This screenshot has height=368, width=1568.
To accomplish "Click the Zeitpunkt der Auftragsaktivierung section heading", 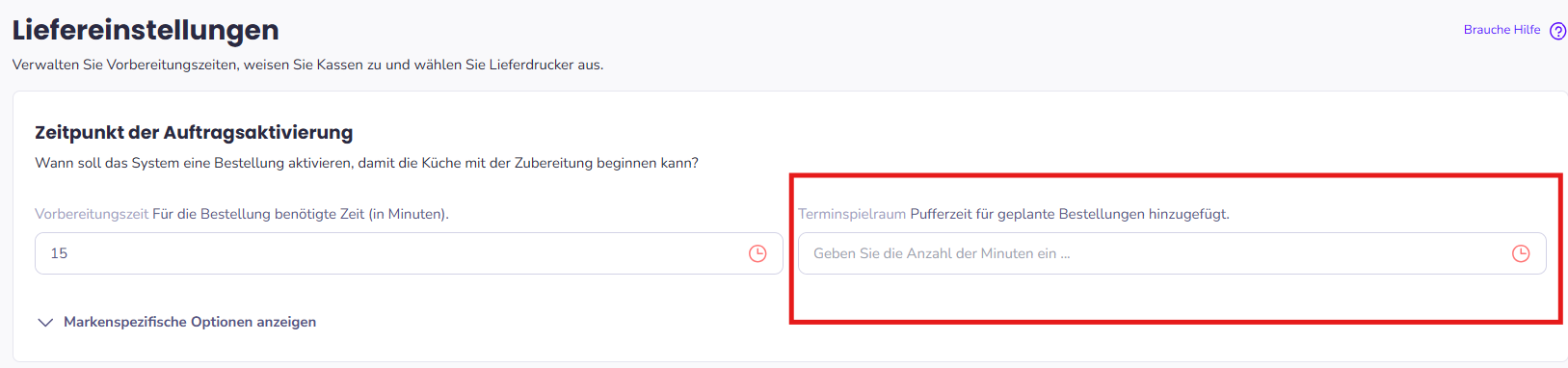I will (194, 132).
